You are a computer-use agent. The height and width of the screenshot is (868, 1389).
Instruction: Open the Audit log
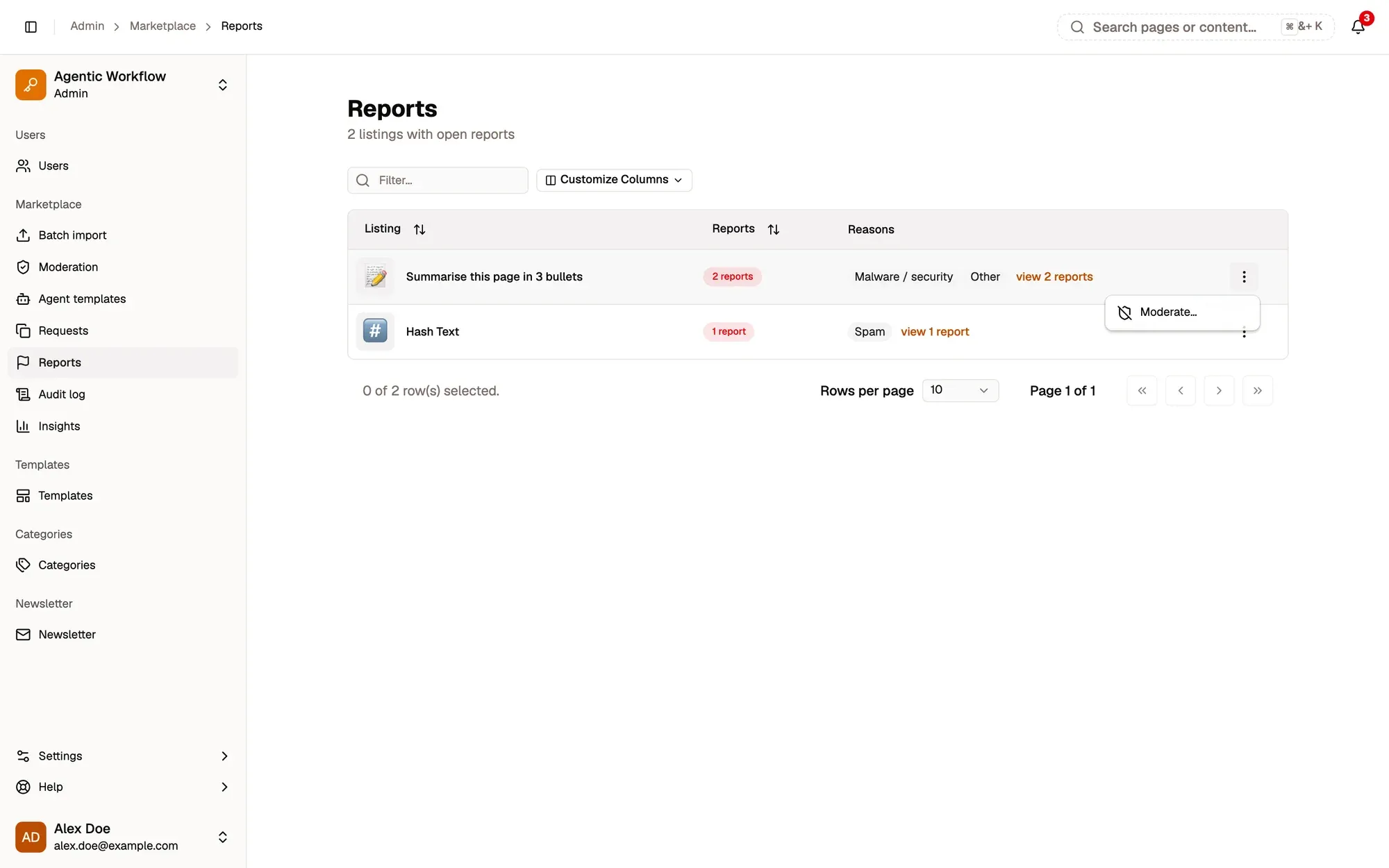(123, 394)
